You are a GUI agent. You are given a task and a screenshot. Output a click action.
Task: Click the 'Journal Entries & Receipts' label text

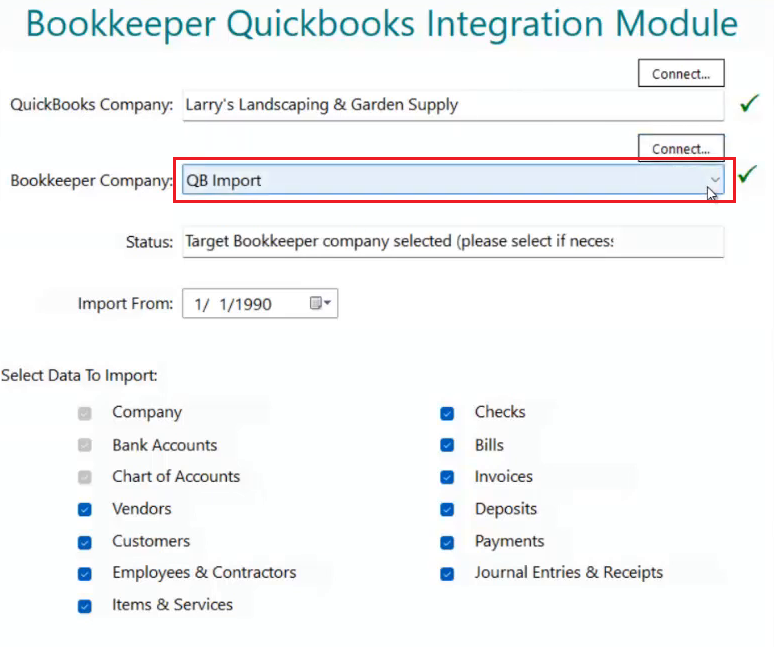click(569, 572)
